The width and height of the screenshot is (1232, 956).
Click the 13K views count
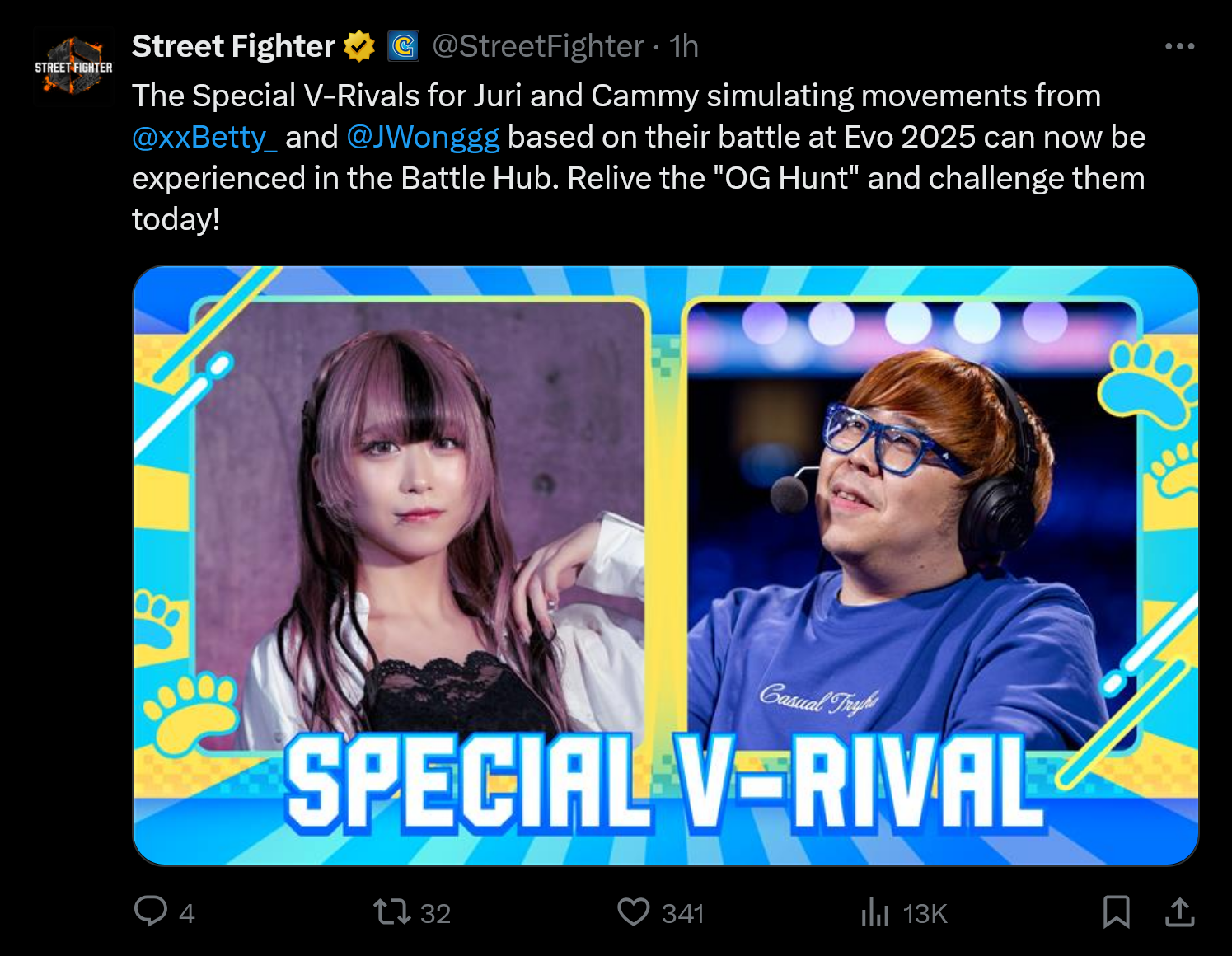point(925,913)
